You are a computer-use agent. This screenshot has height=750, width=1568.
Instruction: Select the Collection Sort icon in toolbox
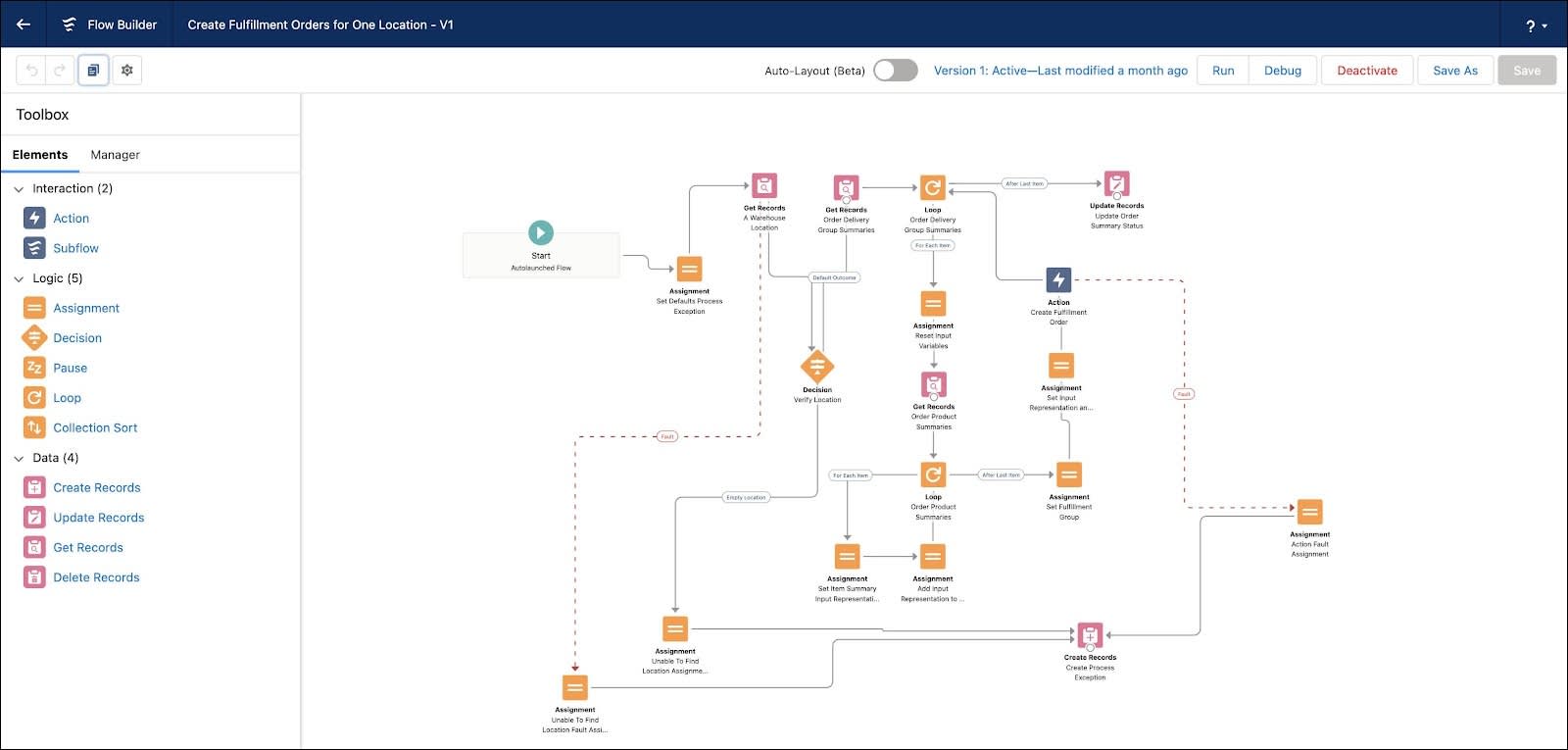pyautogui.click(x=34, y=427)
